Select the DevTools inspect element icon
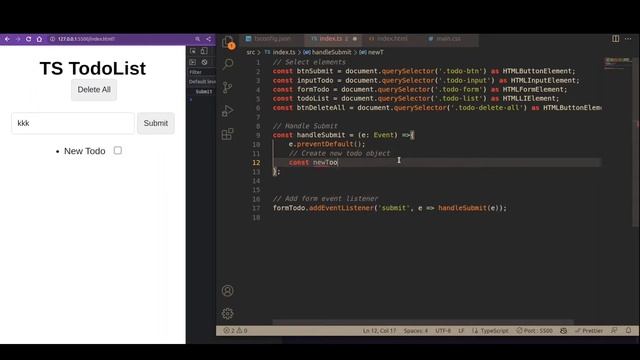 pyautogui.click(x=193, y=51)
